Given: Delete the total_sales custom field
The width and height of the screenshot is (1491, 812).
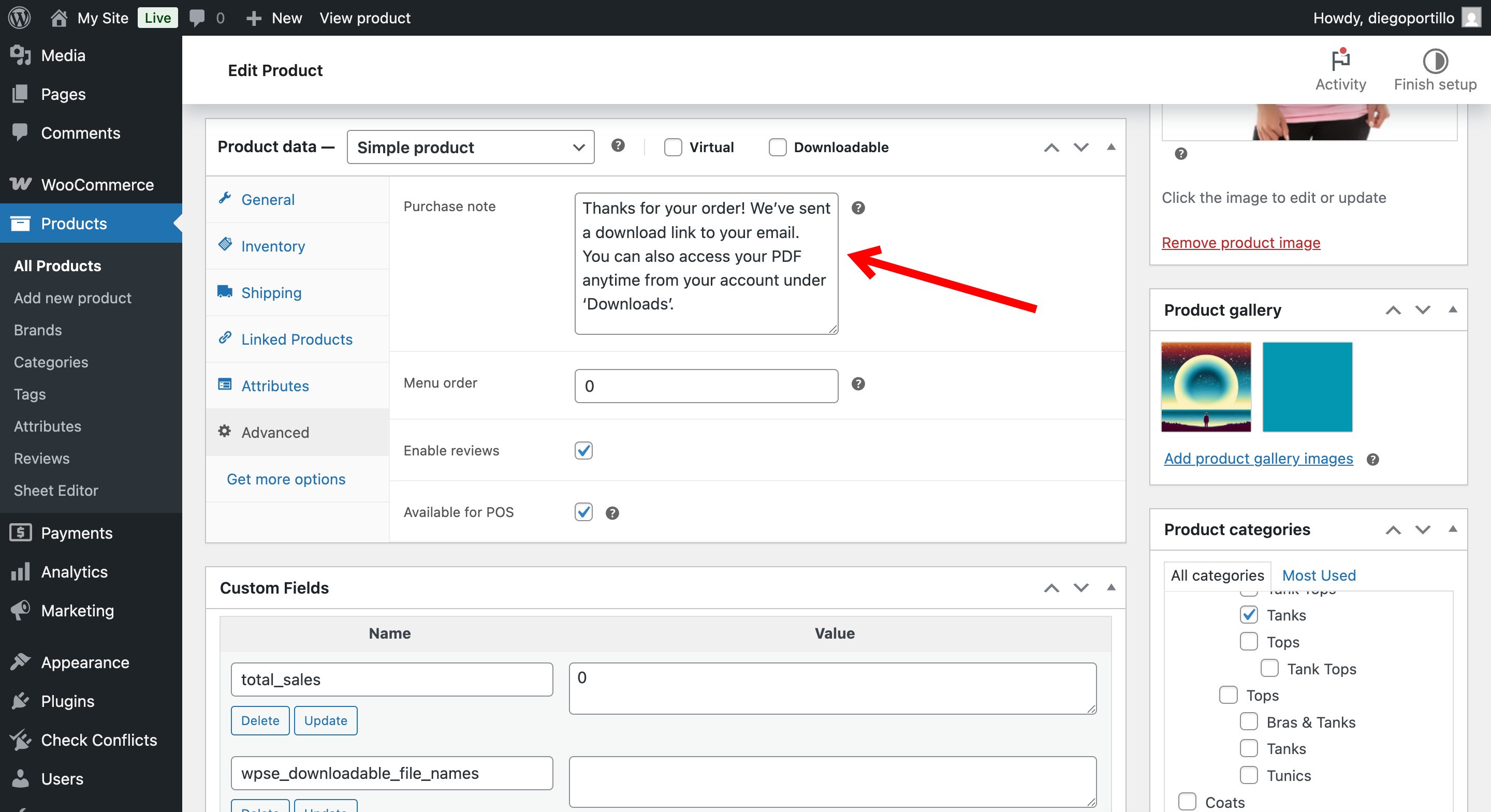Looking at the screenshot, I should tap(260, 720).
